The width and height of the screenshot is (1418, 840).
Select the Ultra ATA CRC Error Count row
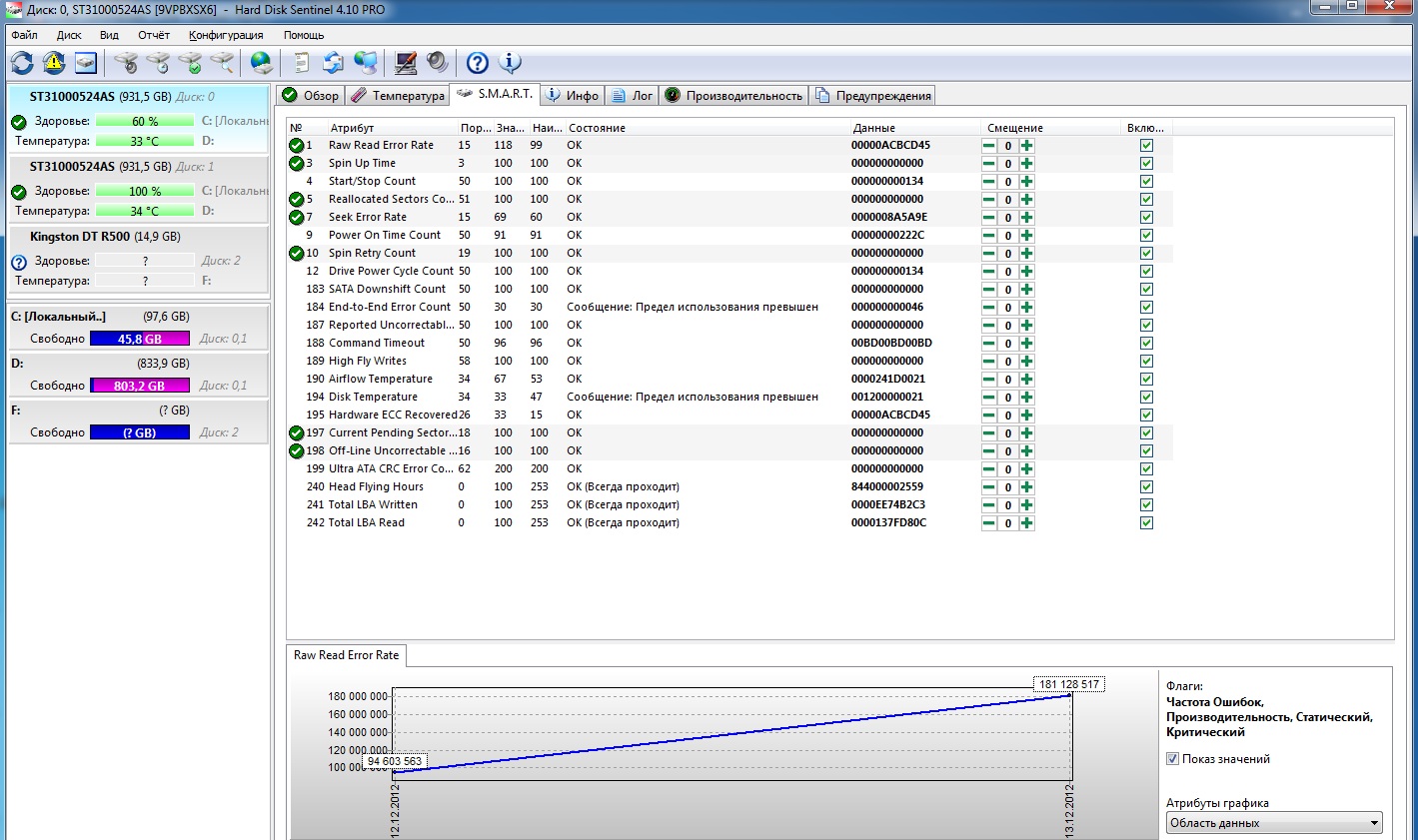(729, 469)
